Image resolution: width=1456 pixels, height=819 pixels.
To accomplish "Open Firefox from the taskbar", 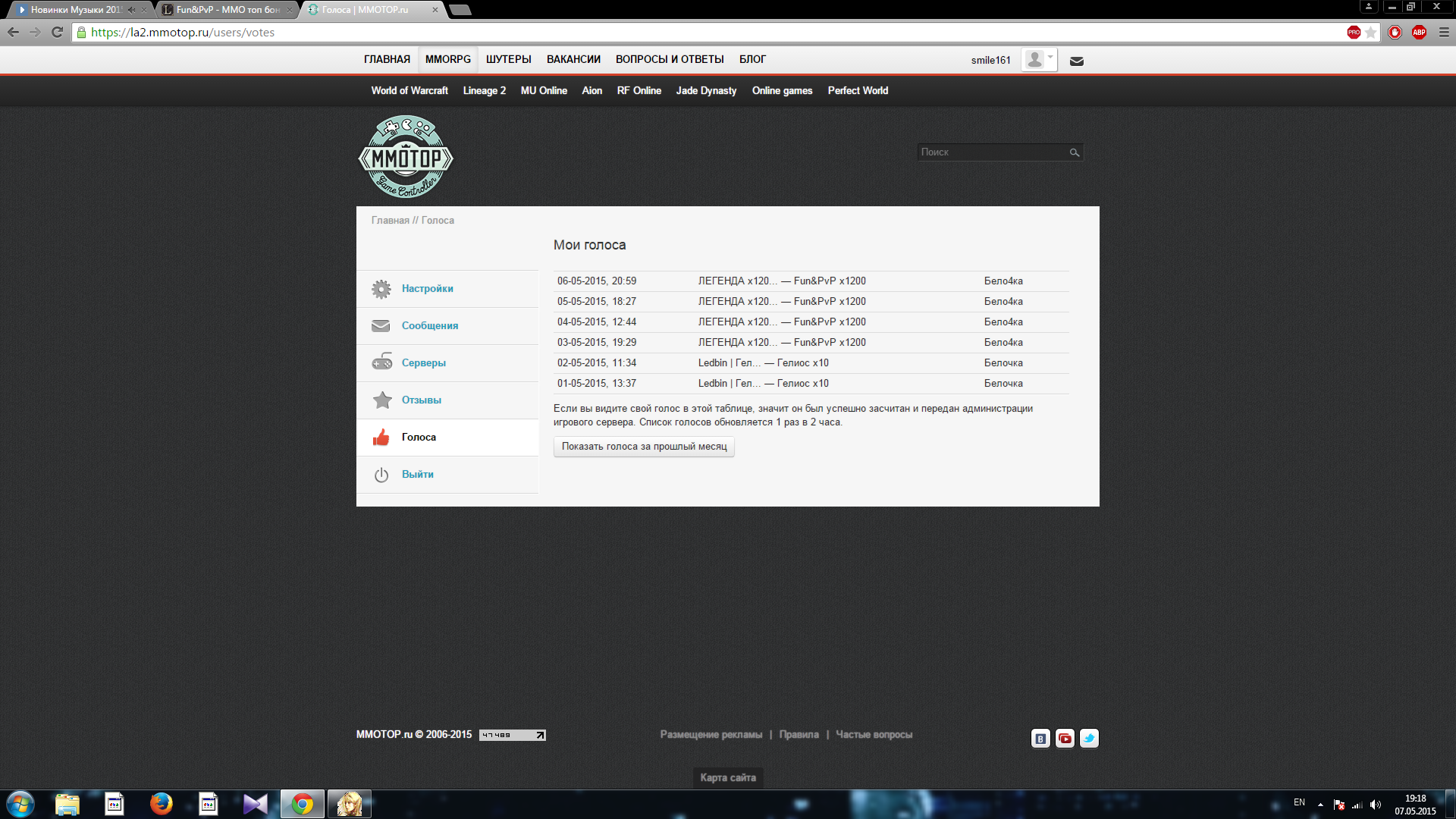I will click(x=161, y=804).
